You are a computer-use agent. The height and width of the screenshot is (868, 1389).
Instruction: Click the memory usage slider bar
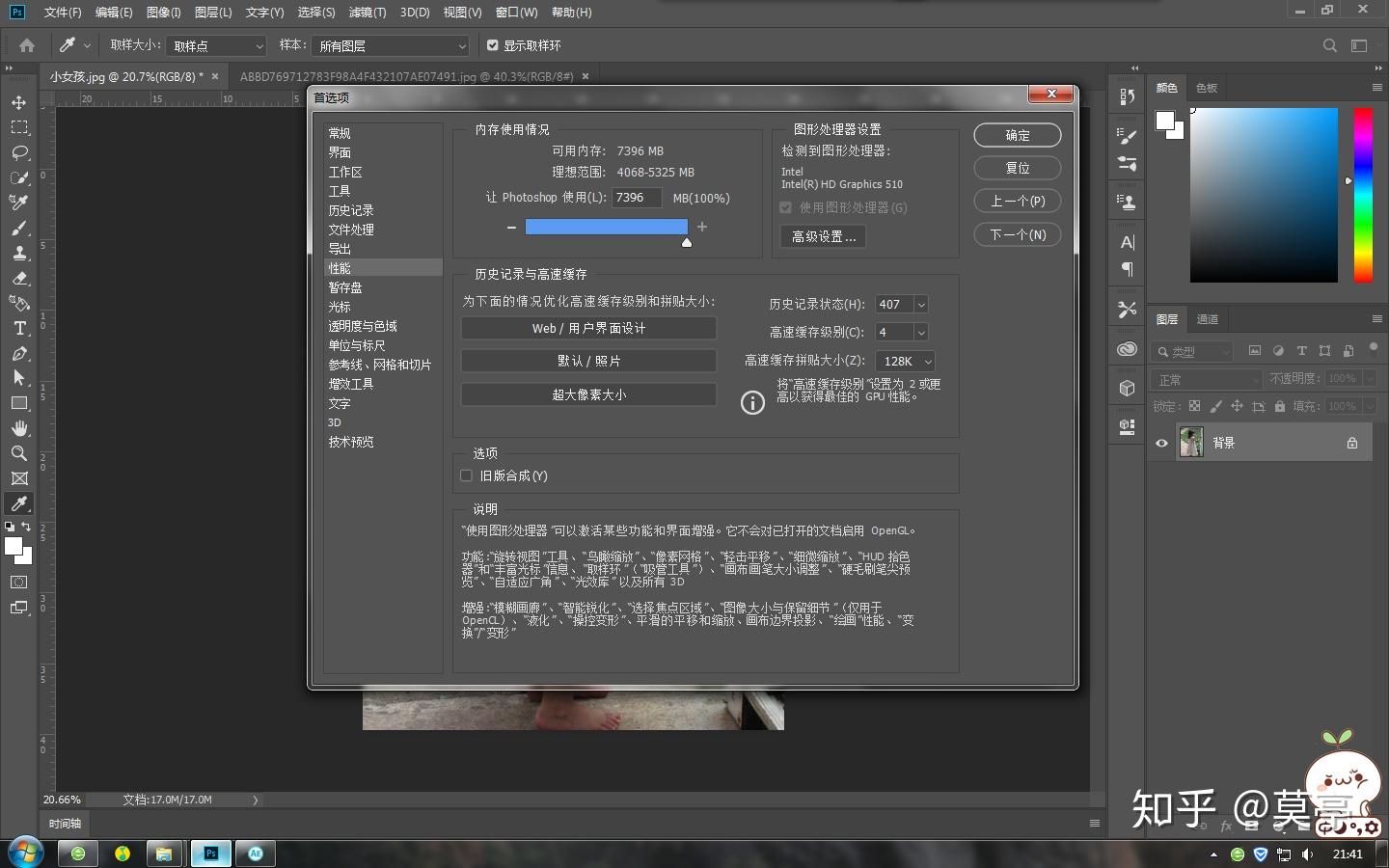coord(607,227)
